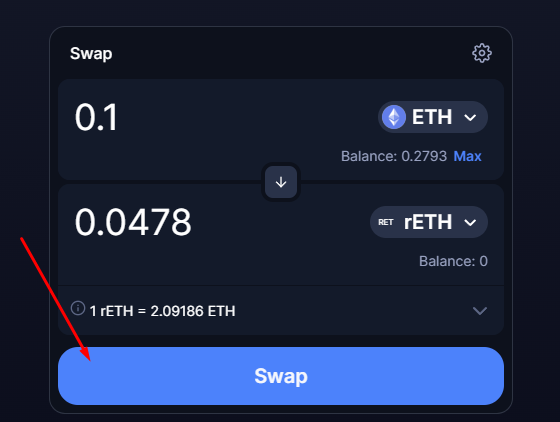Open the ETH token selector chevron

pos(470,117)
